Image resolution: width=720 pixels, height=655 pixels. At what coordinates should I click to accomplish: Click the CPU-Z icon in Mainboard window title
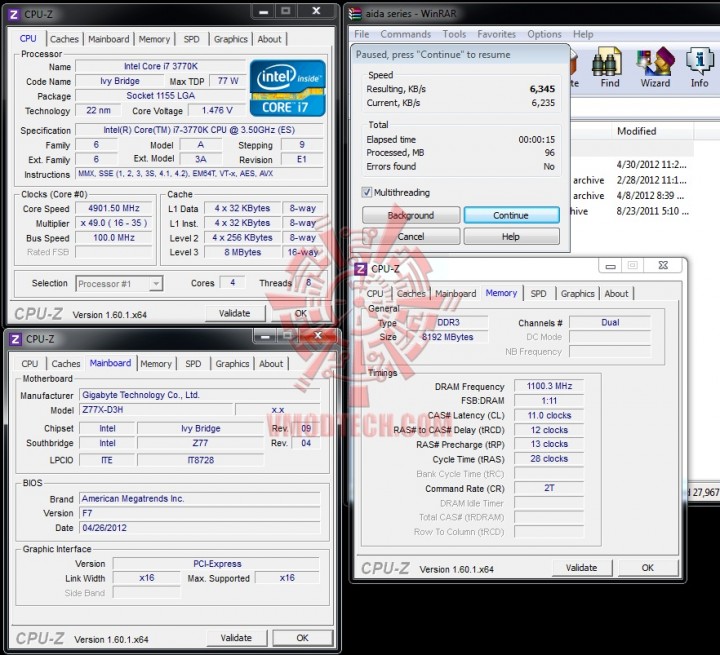(x=15, y=339)
